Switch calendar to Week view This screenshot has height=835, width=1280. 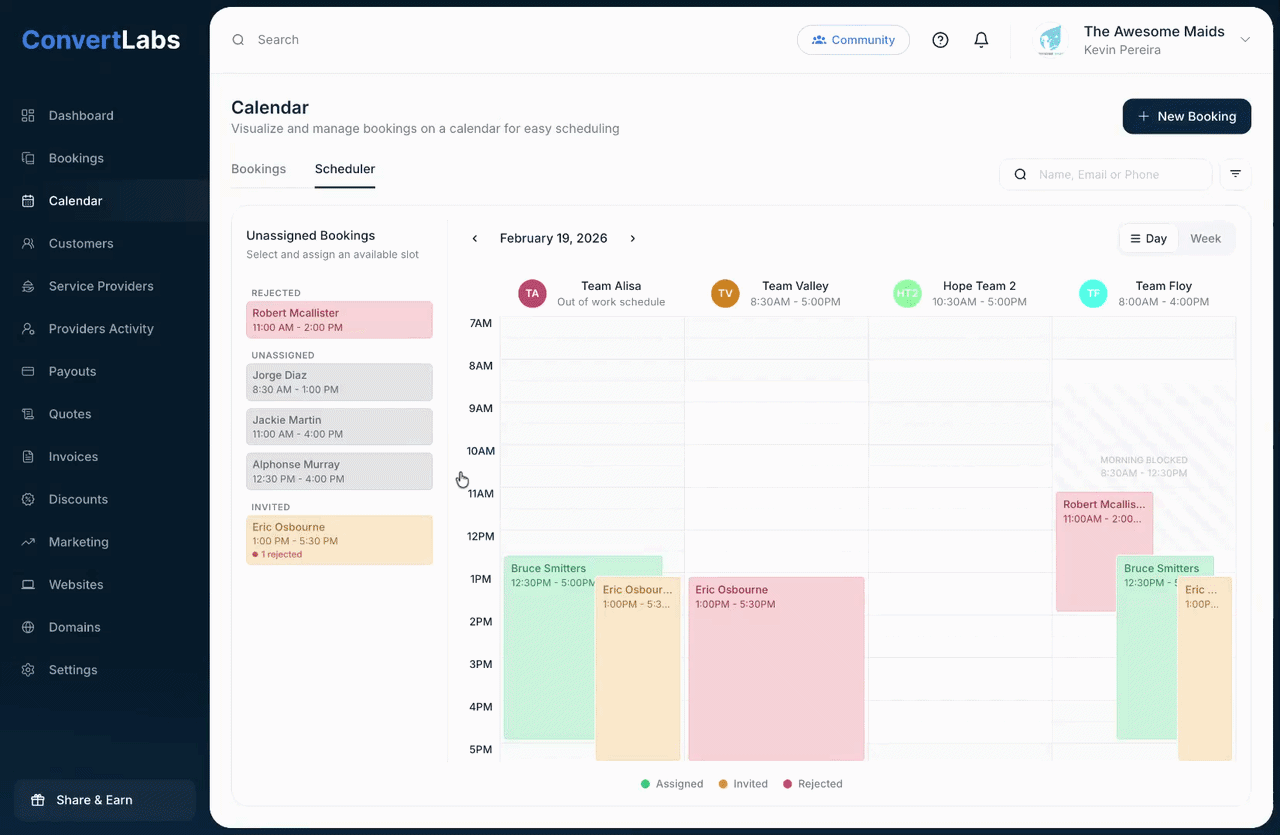click(1205, 239)
